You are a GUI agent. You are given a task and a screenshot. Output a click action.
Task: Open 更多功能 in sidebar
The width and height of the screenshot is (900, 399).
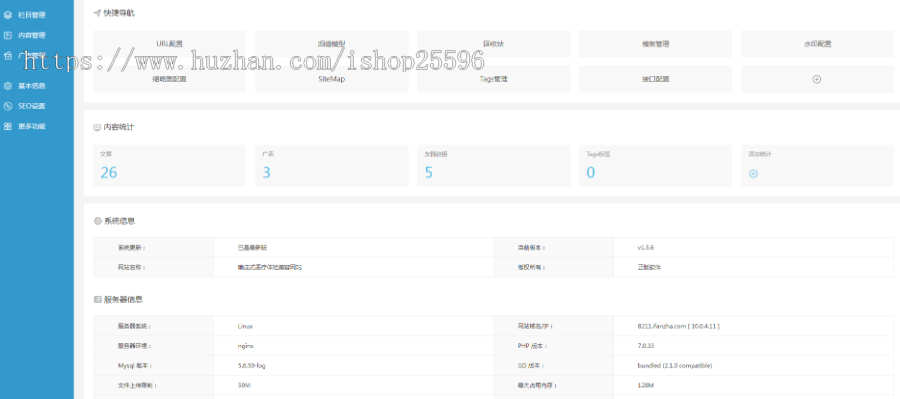point(32,126)
